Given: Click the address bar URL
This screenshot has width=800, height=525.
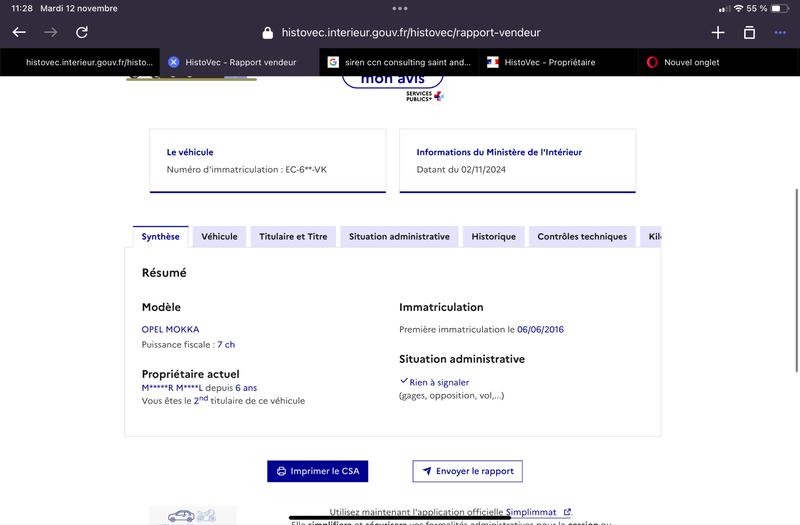Looking at the screenshot, I should 411,33.
